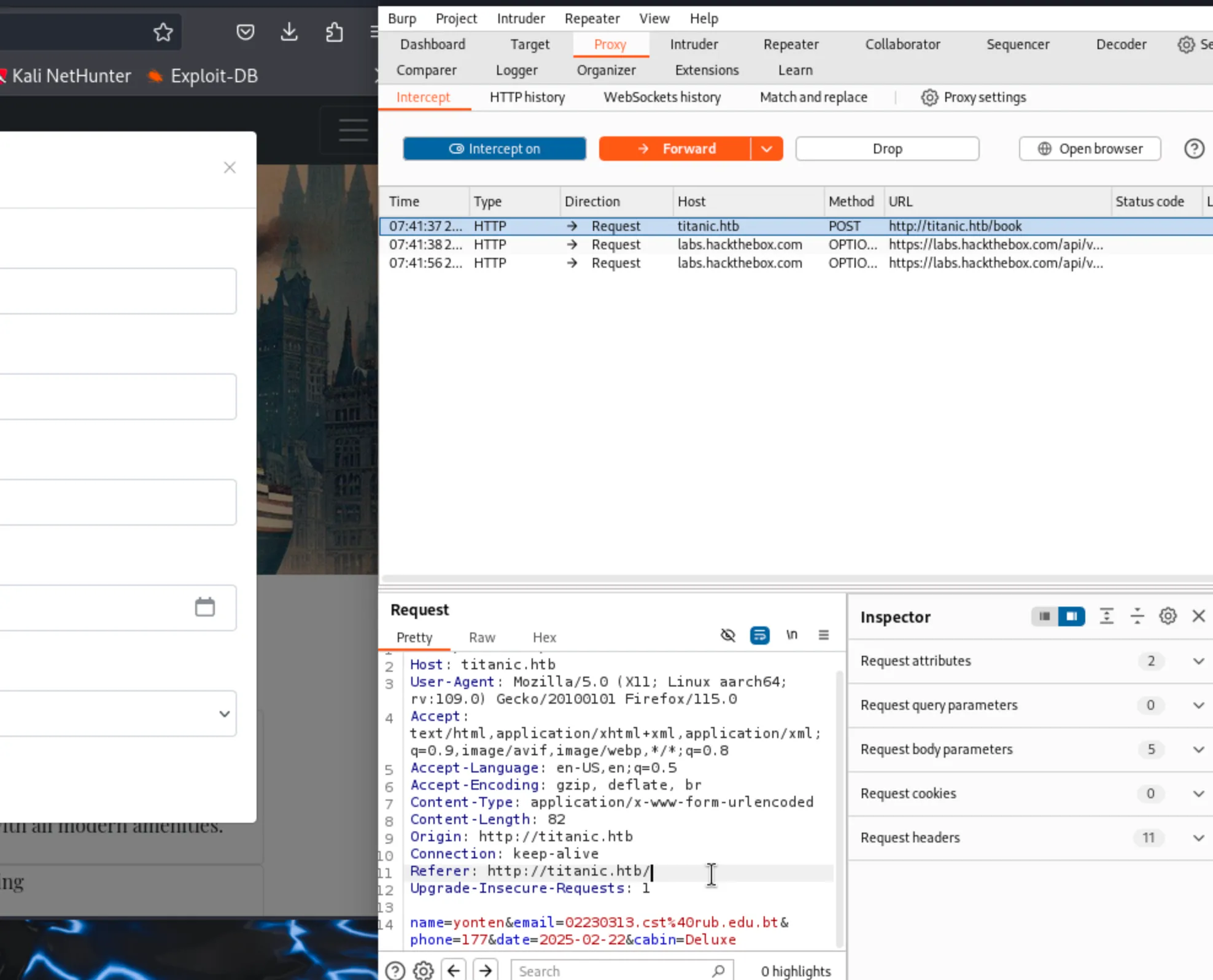Open cabin type dropdown in booking form

coord(118,714)
